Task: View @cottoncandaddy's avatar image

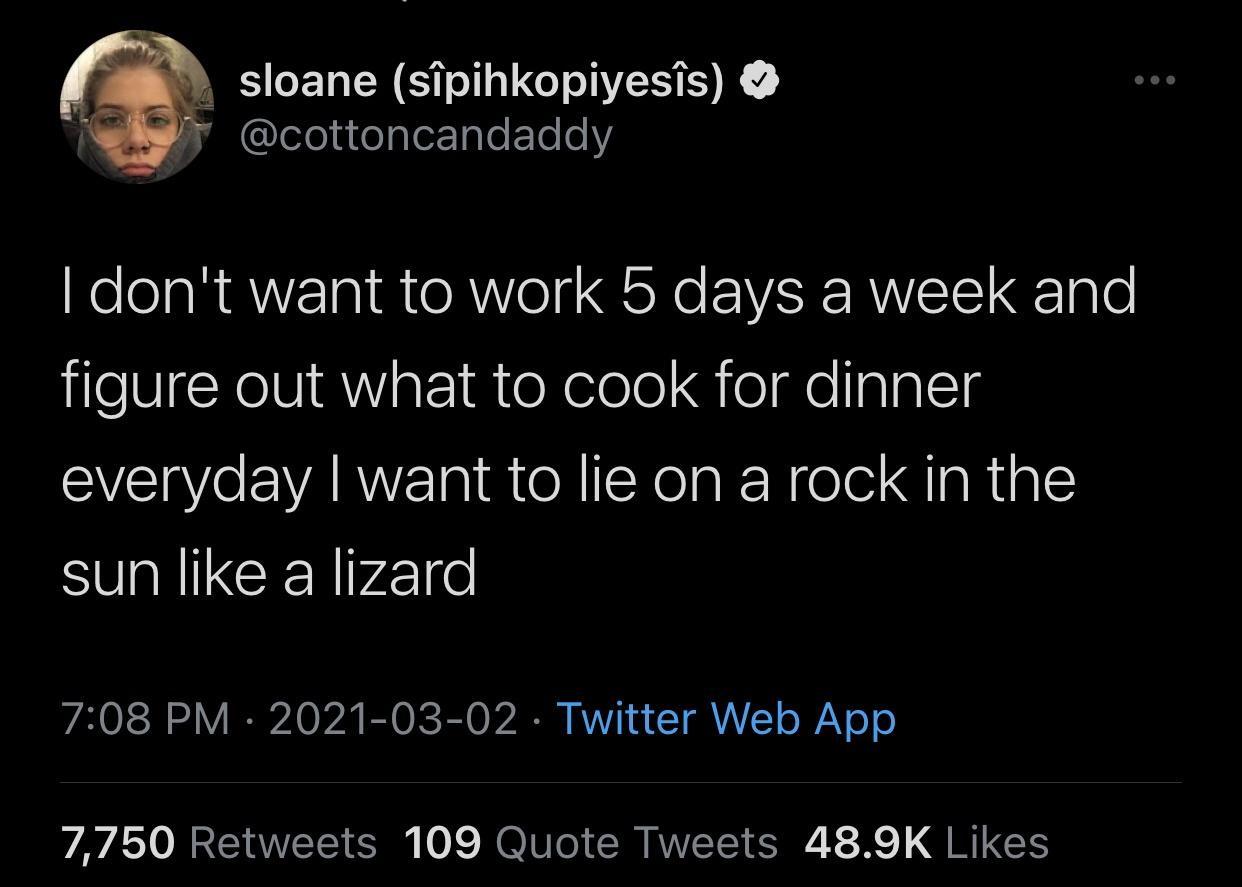Action: click(x=138, y=105)
